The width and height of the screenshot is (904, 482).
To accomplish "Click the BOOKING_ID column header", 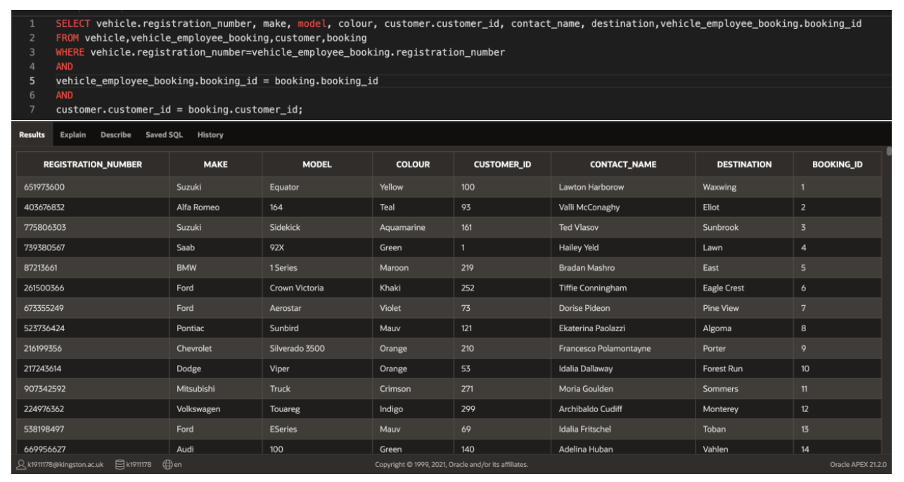I will pyautogui.click(x=837, y=164).
